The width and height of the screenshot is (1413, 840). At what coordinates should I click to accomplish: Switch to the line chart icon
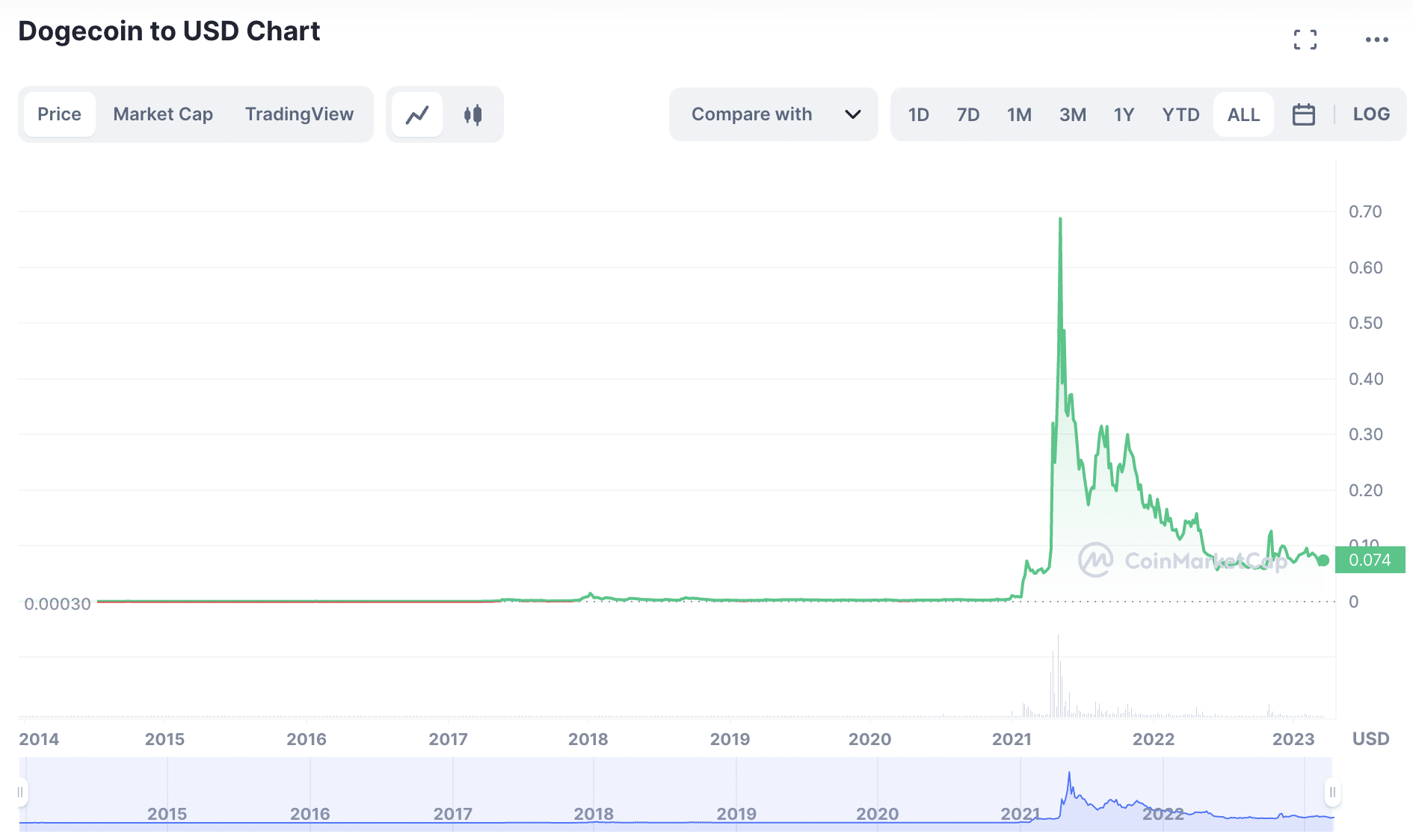(x=417, y=114)
